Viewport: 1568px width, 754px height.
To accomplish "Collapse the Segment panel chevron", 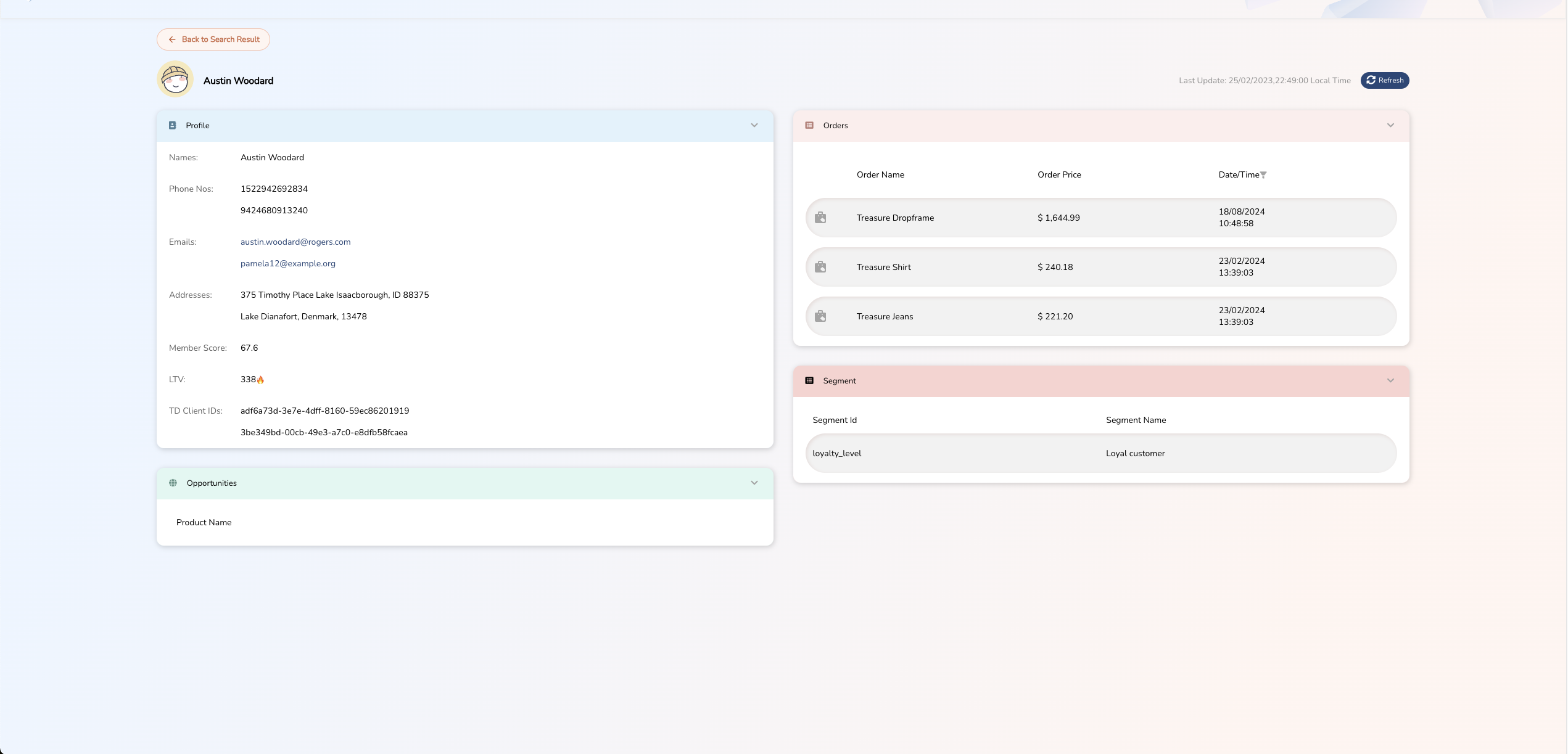I will click(1390, 380).
